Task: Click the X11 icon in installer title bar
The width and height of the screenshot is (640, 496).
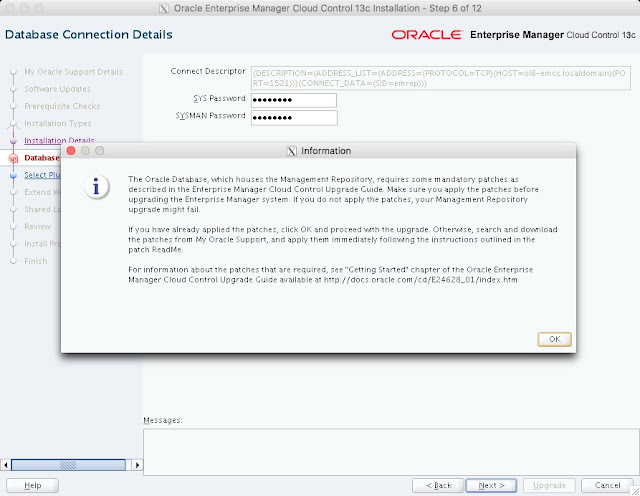Action: pos(164,9)
